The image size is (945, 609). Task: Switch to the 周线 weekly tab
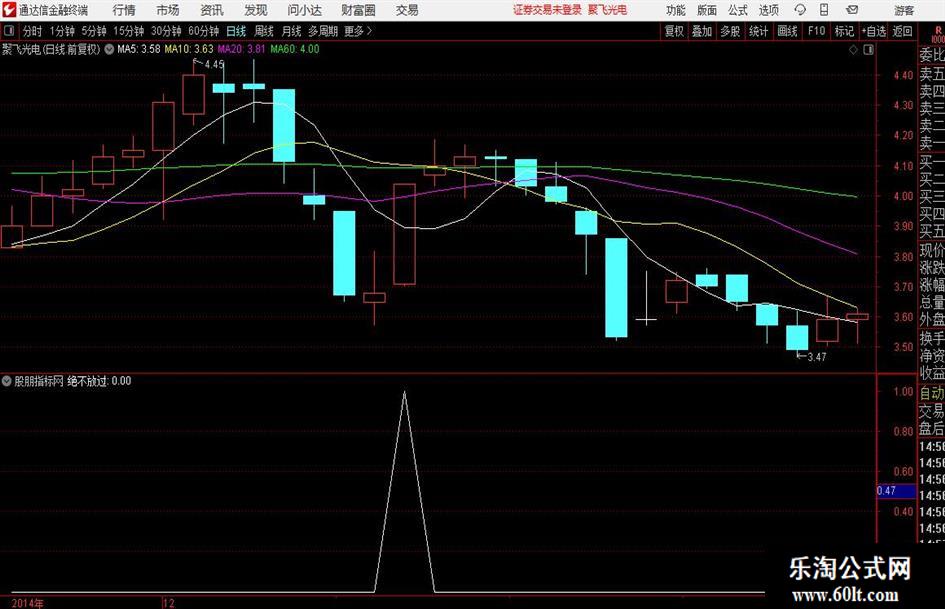(263, 31)
